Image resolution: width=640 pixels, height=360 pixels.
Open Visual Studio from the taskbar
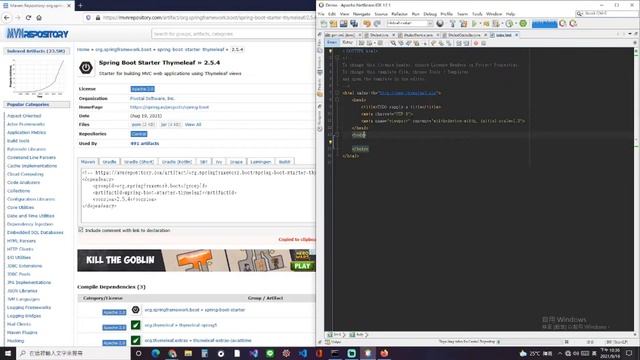pos(253,353)
